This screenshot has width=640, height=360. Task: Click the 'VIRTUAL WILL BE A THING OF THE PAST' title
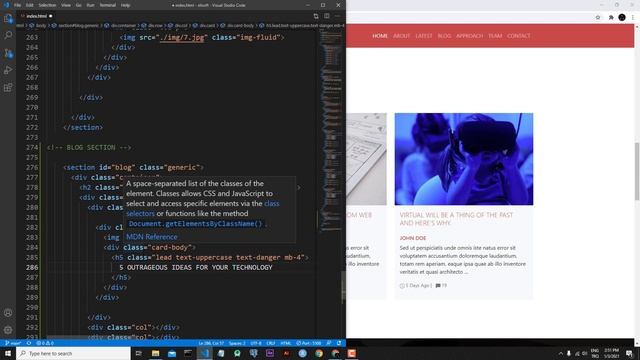[x=456, y=219]
